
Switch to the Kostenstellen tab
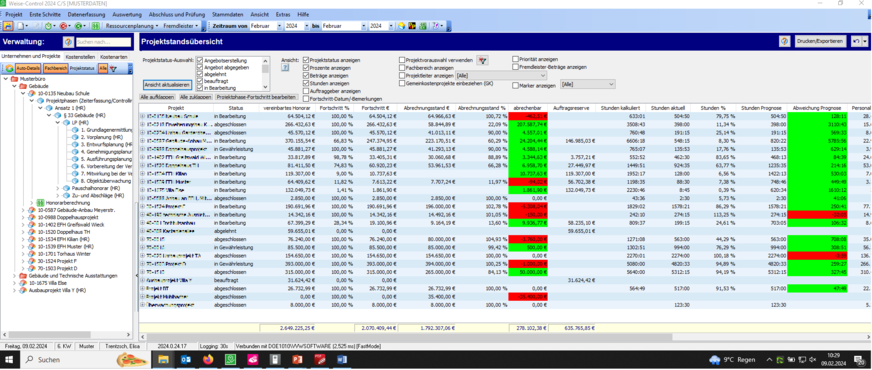tap(81, 57)
